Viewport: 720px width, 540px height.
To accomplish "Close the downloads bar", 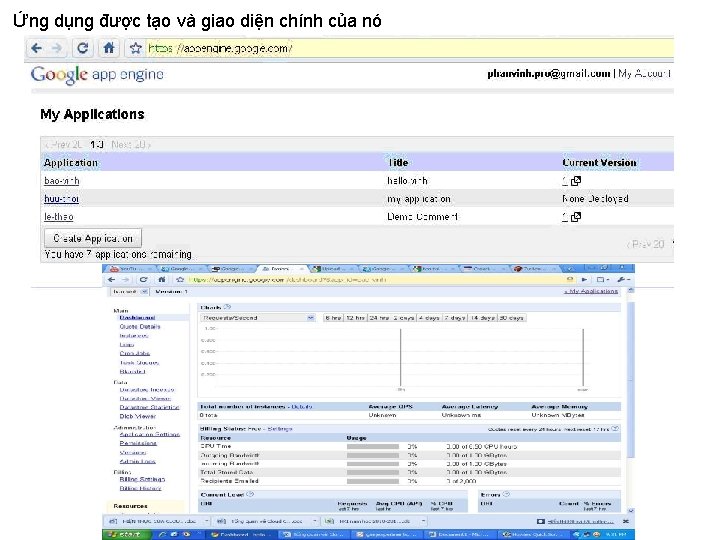I will point(625,521).
